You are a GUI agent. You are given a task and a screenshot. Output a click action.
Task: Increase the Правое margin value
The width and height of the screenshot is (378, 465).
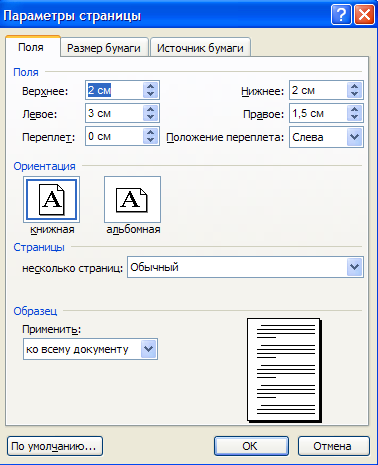354,109
